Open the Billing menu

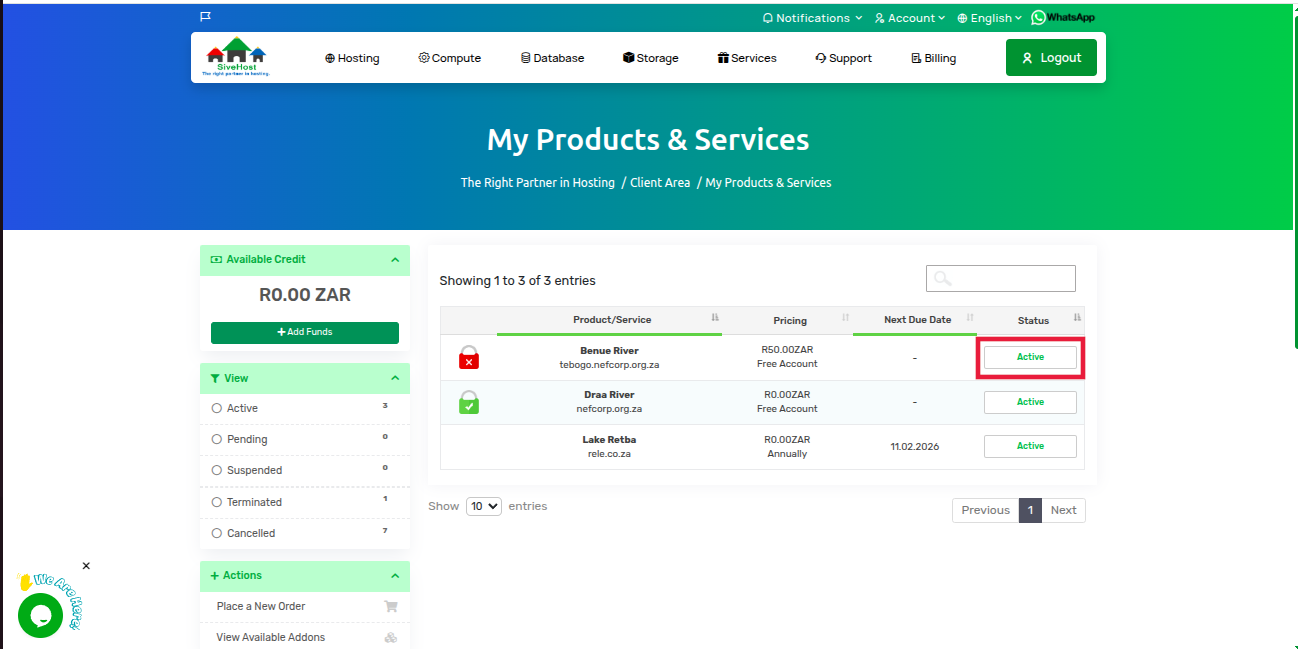tap(933, 58)
